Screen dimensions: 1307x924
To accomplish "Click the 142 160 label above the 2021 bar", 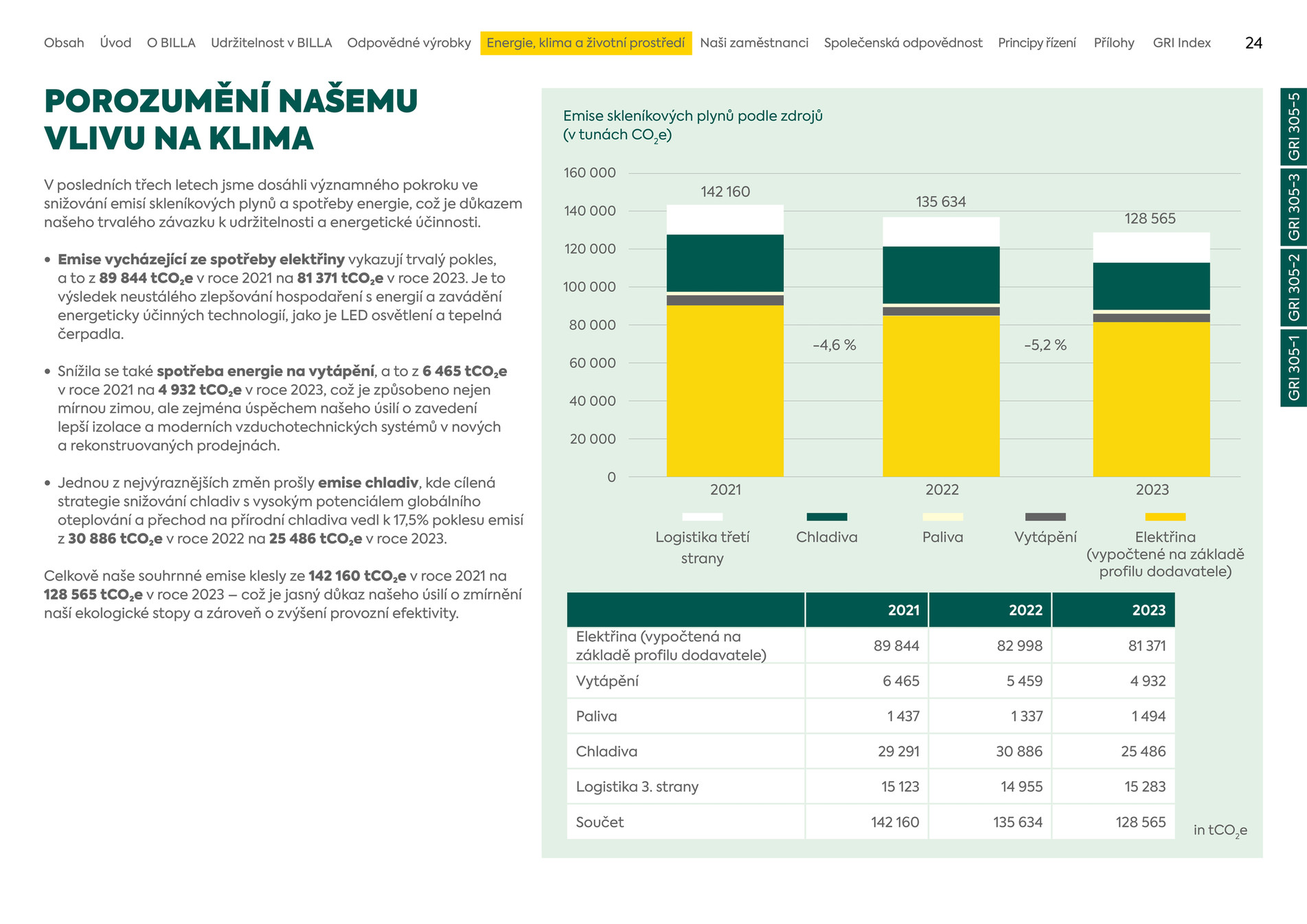I will click(725, 192).
